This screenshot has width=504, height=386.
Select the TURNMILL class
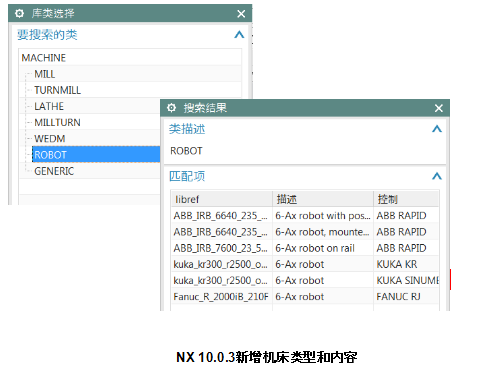[57, 90]
